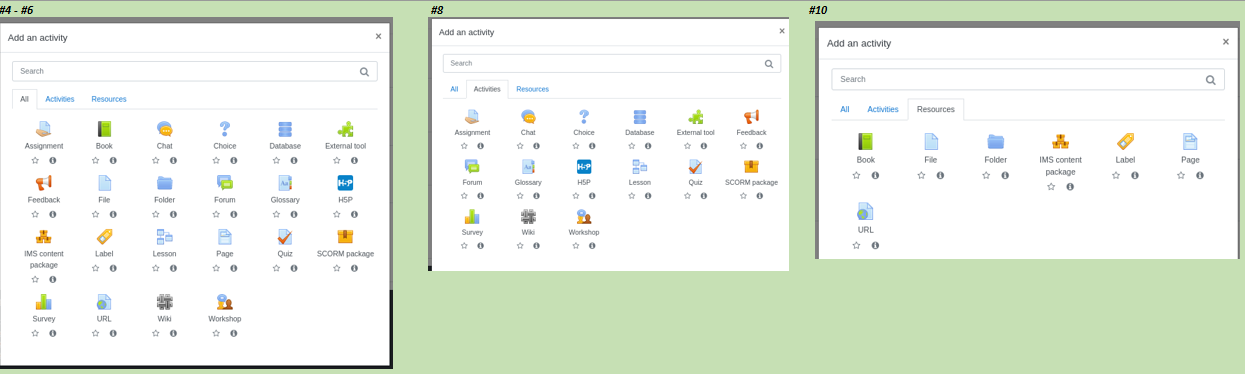The width and height of the screenshot is (1245, 374).
Task: Close the first Add an activity dialog
Action: (x=378, y=36)
